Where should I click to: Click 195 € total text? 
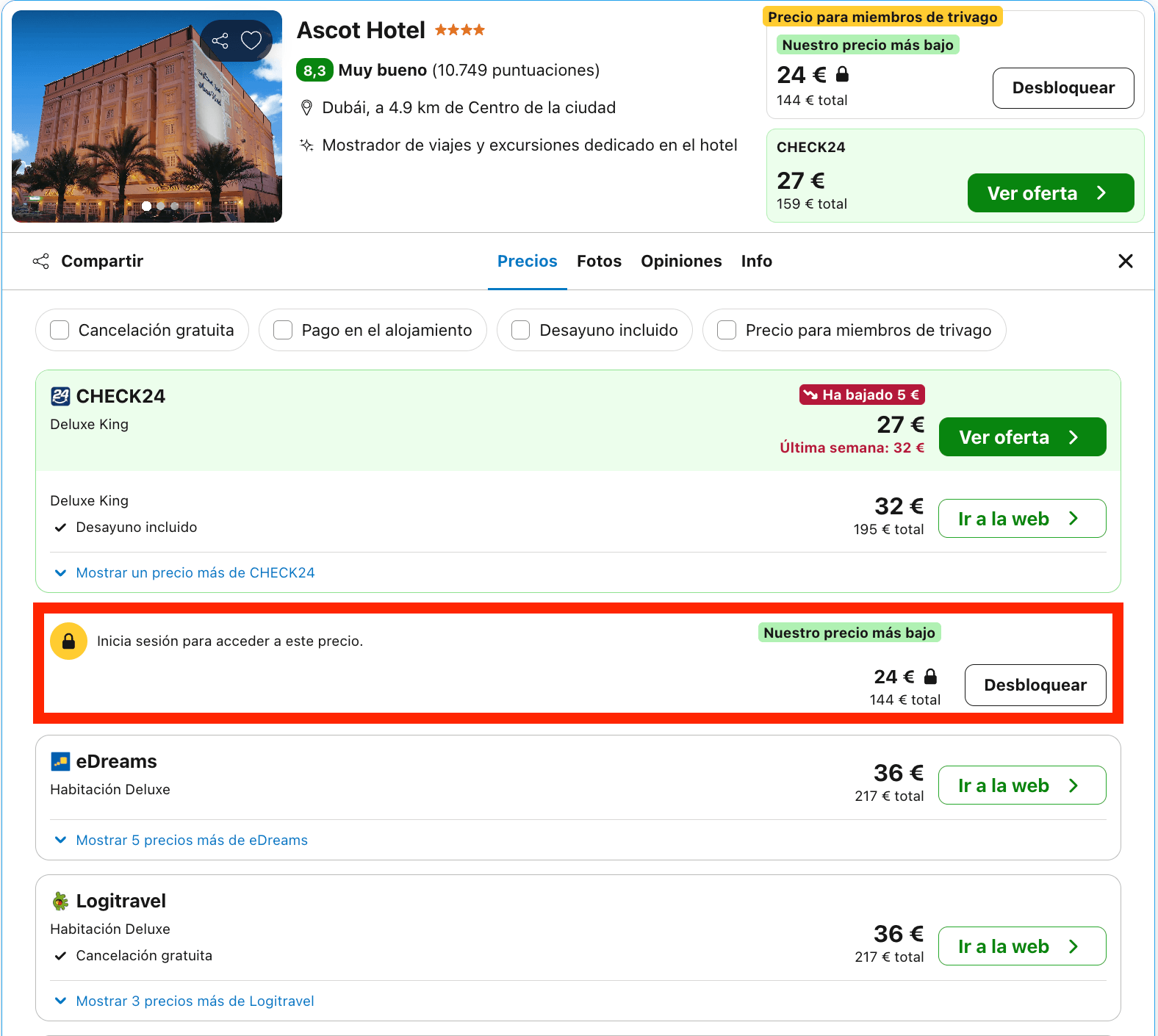tap(888, 529)
